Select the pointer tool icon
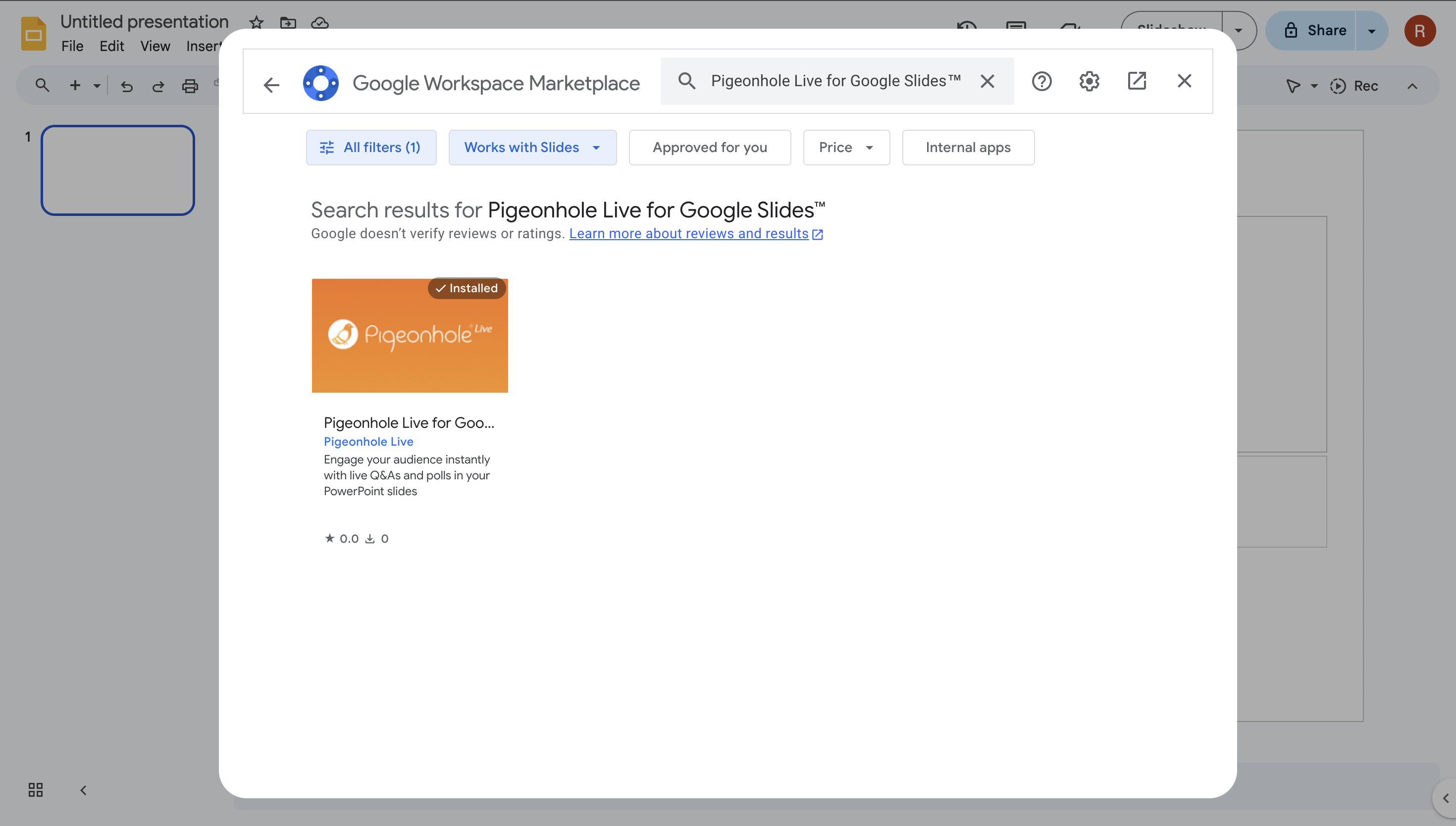 point(1293,86)
